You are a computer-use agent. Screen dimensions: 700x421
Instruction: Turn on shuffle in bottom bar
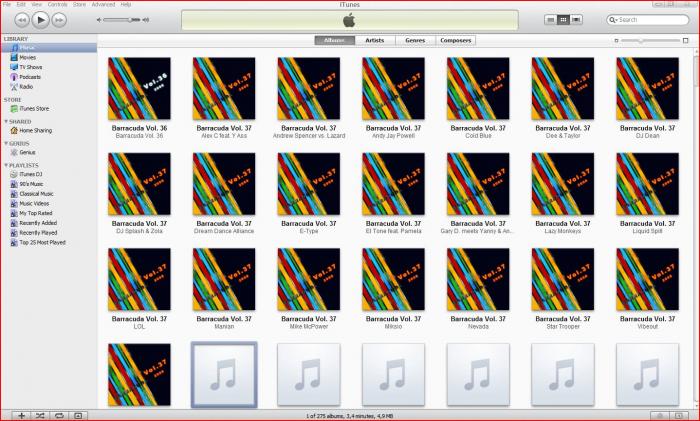click(x=40, y=414)
